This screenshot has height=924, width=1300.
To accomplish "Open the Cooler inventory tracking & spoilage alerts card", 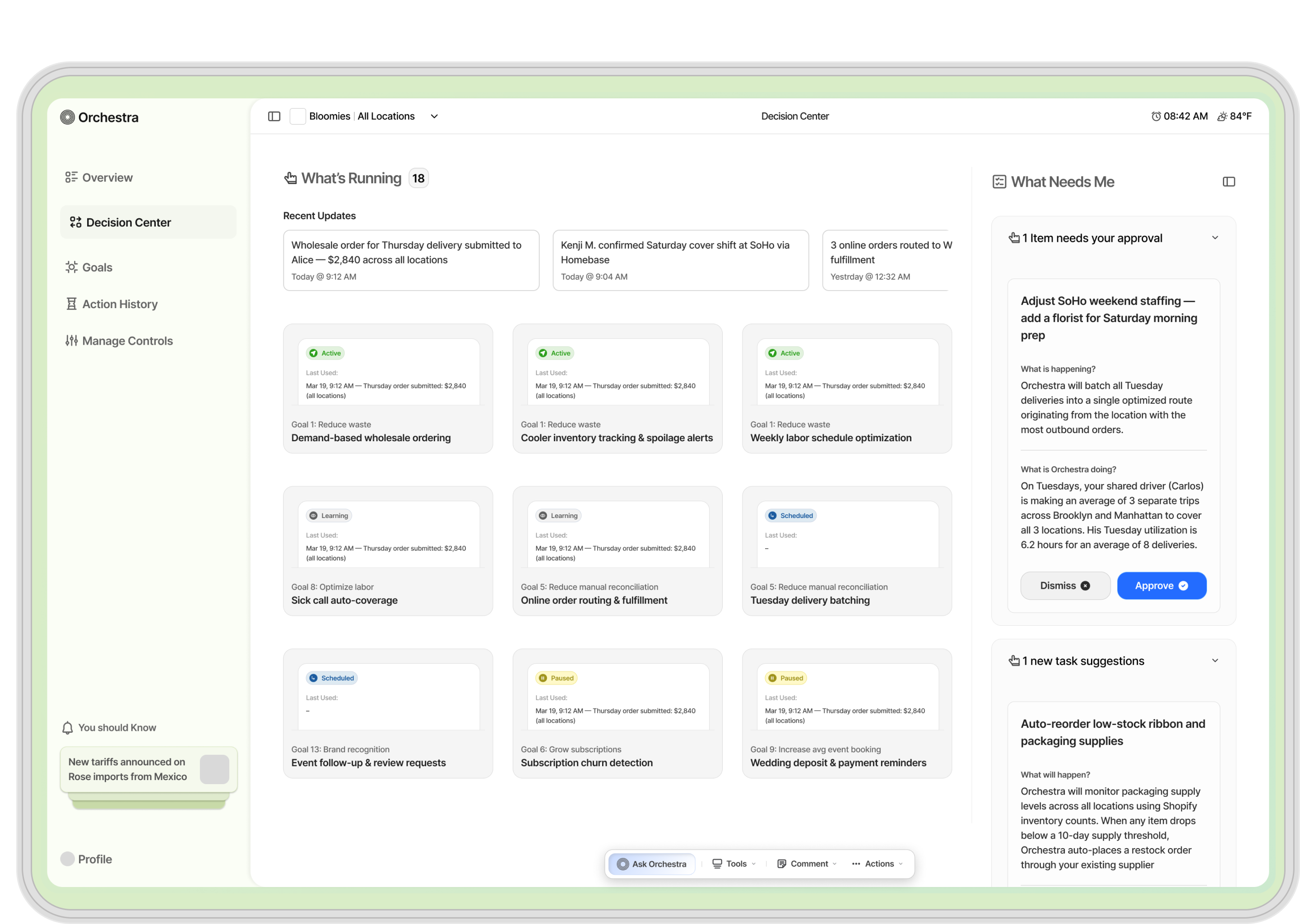I will [617, 388].
